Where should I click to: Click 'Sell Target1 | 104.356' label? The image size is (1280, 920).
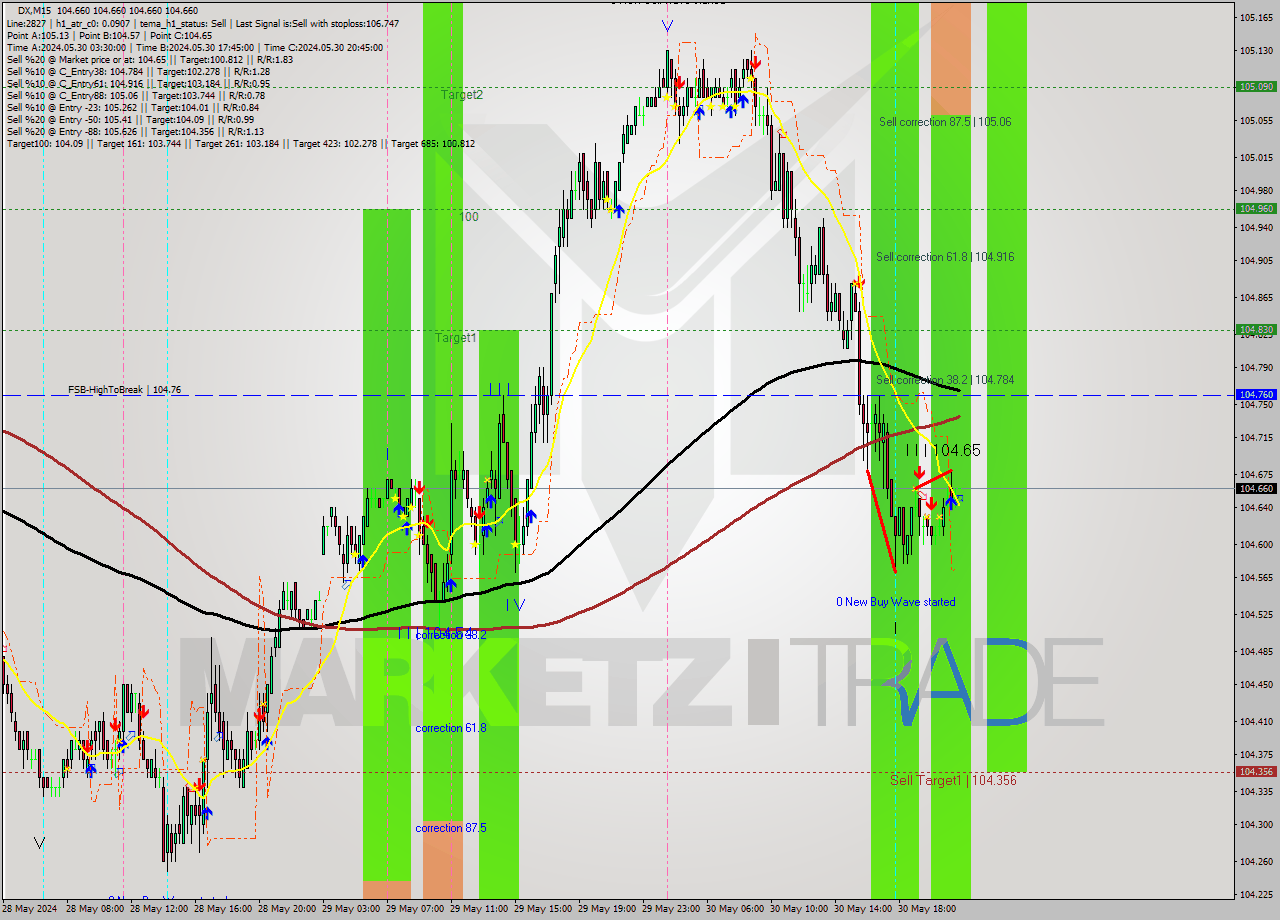953,780
